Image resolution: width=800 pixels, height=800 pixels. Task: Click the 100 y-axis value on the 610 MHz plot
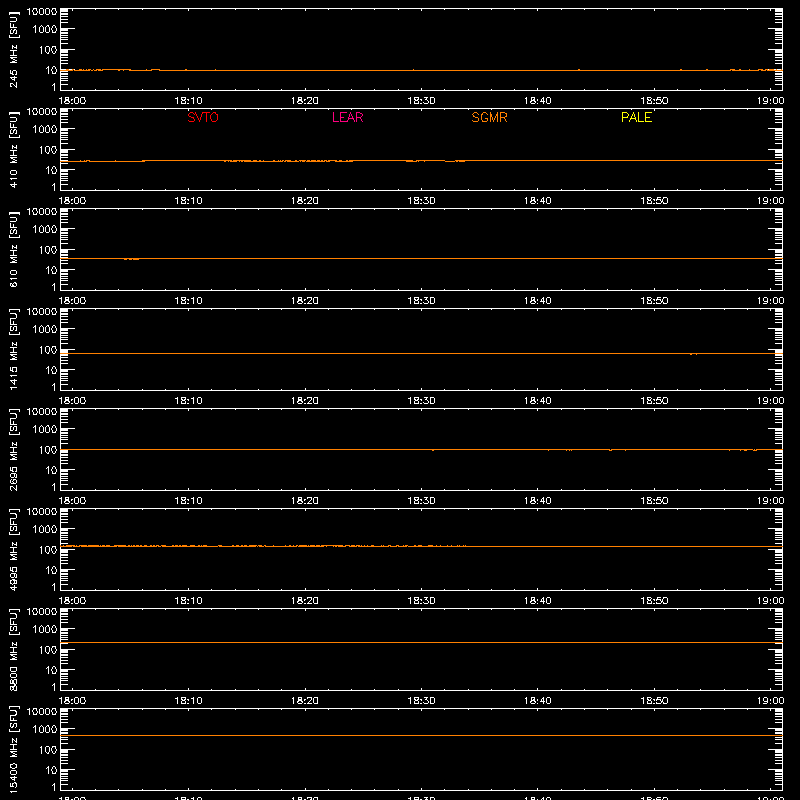coord(48,250)
